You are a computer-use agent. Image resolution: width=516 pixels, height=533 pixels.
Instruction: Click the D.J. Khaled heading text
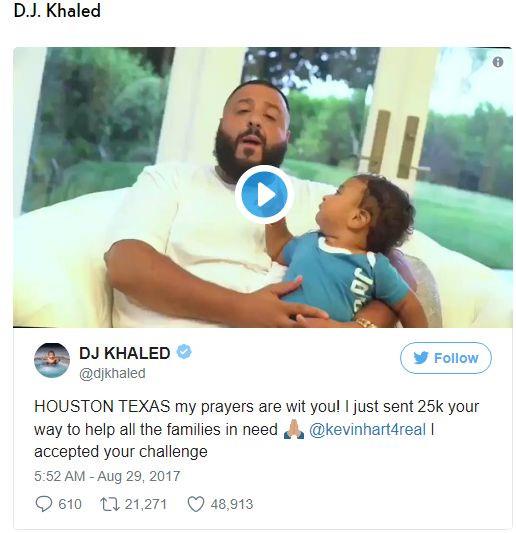point(57,11)
